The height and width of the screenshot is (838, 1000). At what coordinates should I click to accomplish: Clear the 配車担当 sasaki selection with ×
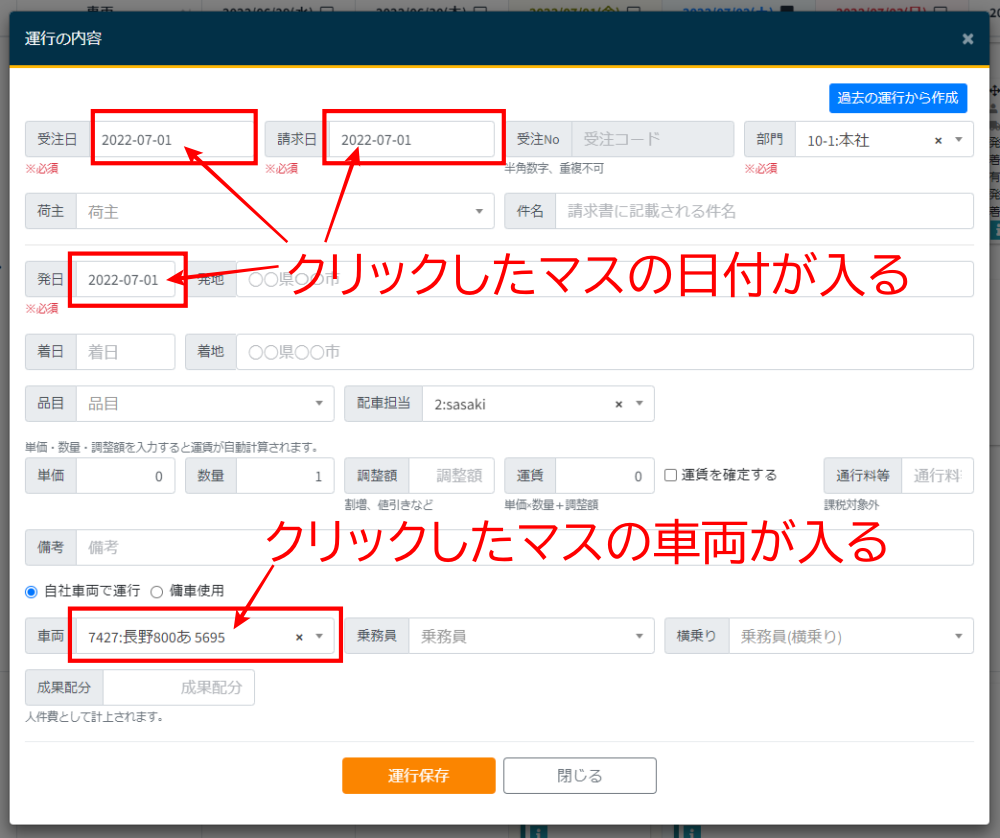pos(618,404)
